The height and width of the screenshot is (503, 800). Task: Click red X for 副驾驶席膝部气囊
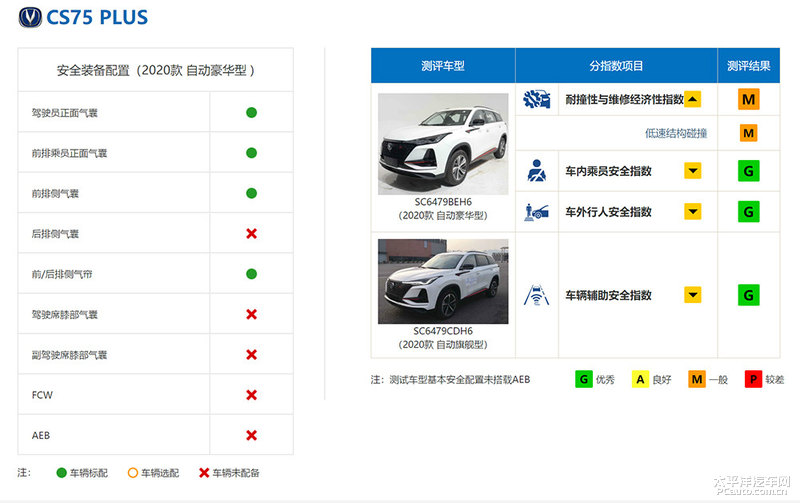coord(252,355)
